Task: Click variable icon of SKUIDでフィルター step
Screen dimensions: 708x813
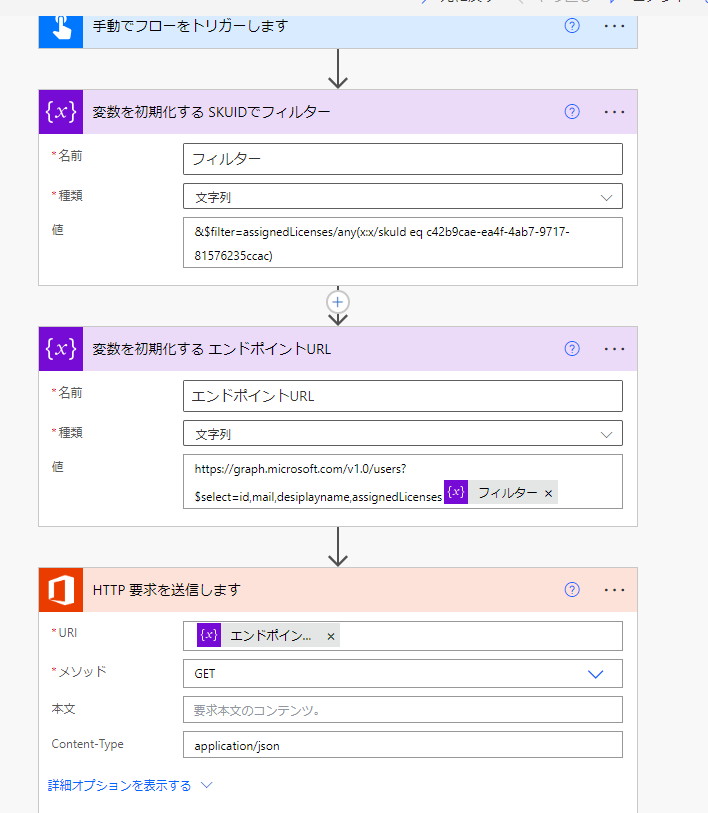Action: tap(61, 112)
